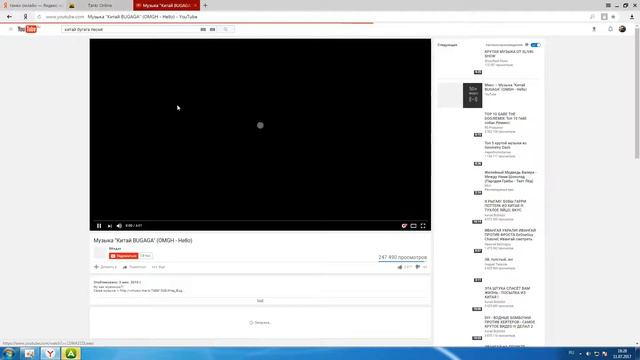Screen dimensions: 640x360
Task: Click the taskbar clock
Action: tap(622, 353)
